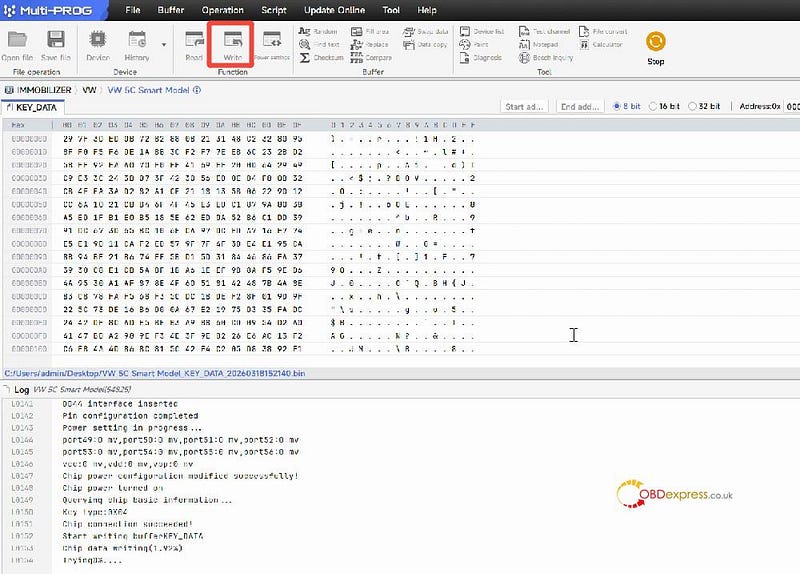Select log line 'Start writing bufferKEY_DATA'
The width and height of the screenshot is (800, 574).
coord(133,536)
